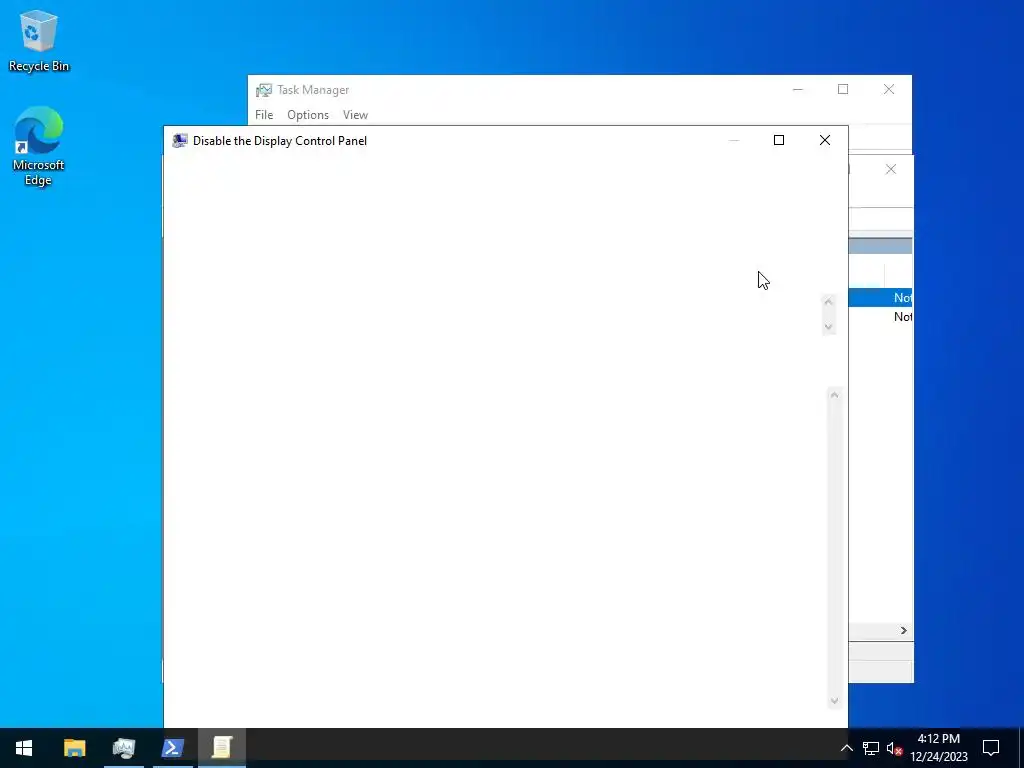
Task: Click the lower pane scroll up arrow
Action: pyautogui.click(x=834, y=395)
